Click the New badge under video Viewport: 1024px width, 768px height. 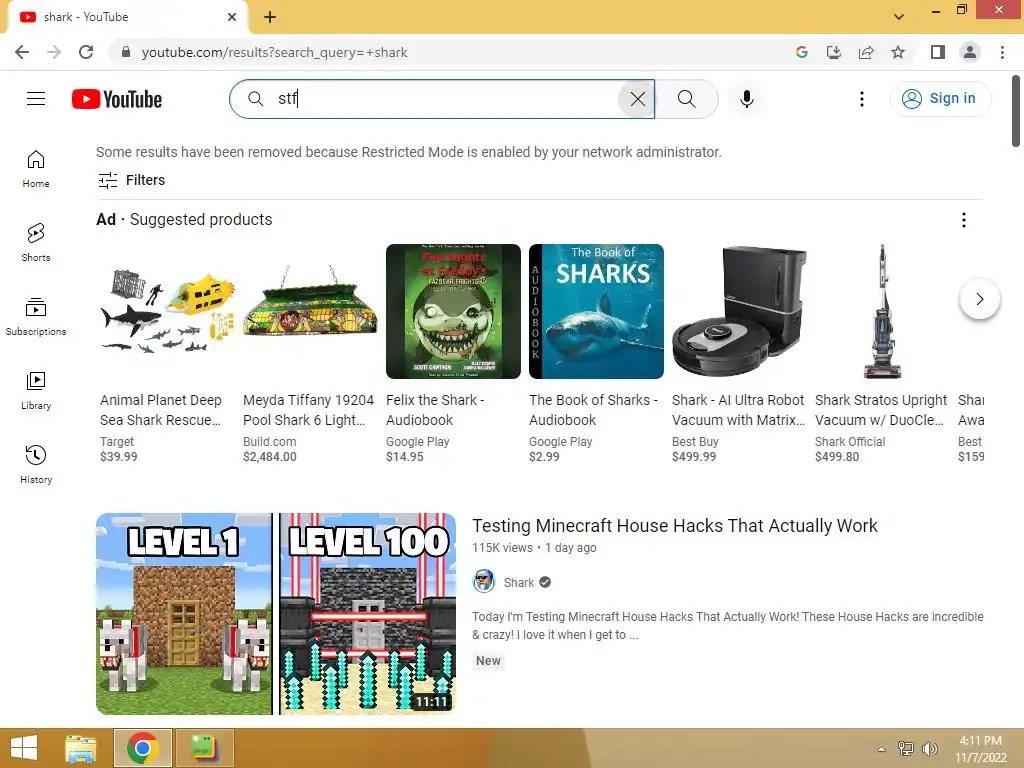click(x=488, y=661)
